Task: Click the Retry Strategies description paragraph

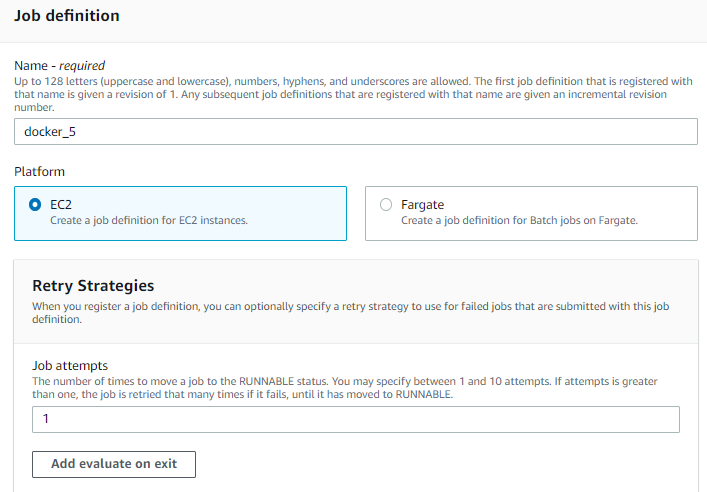Action: tap(350, 313)
